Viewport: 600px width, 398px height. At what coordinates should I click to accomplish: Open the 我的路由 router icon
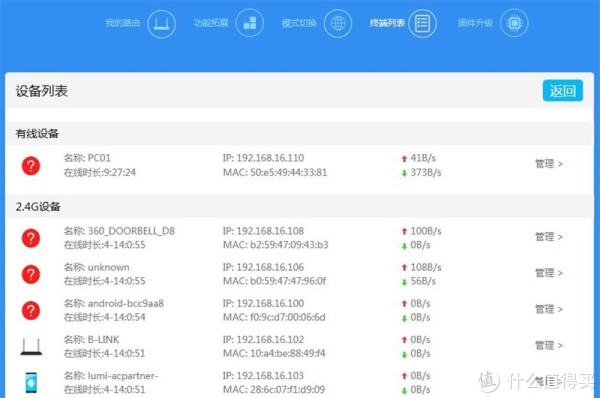click(x=161, y=24)
